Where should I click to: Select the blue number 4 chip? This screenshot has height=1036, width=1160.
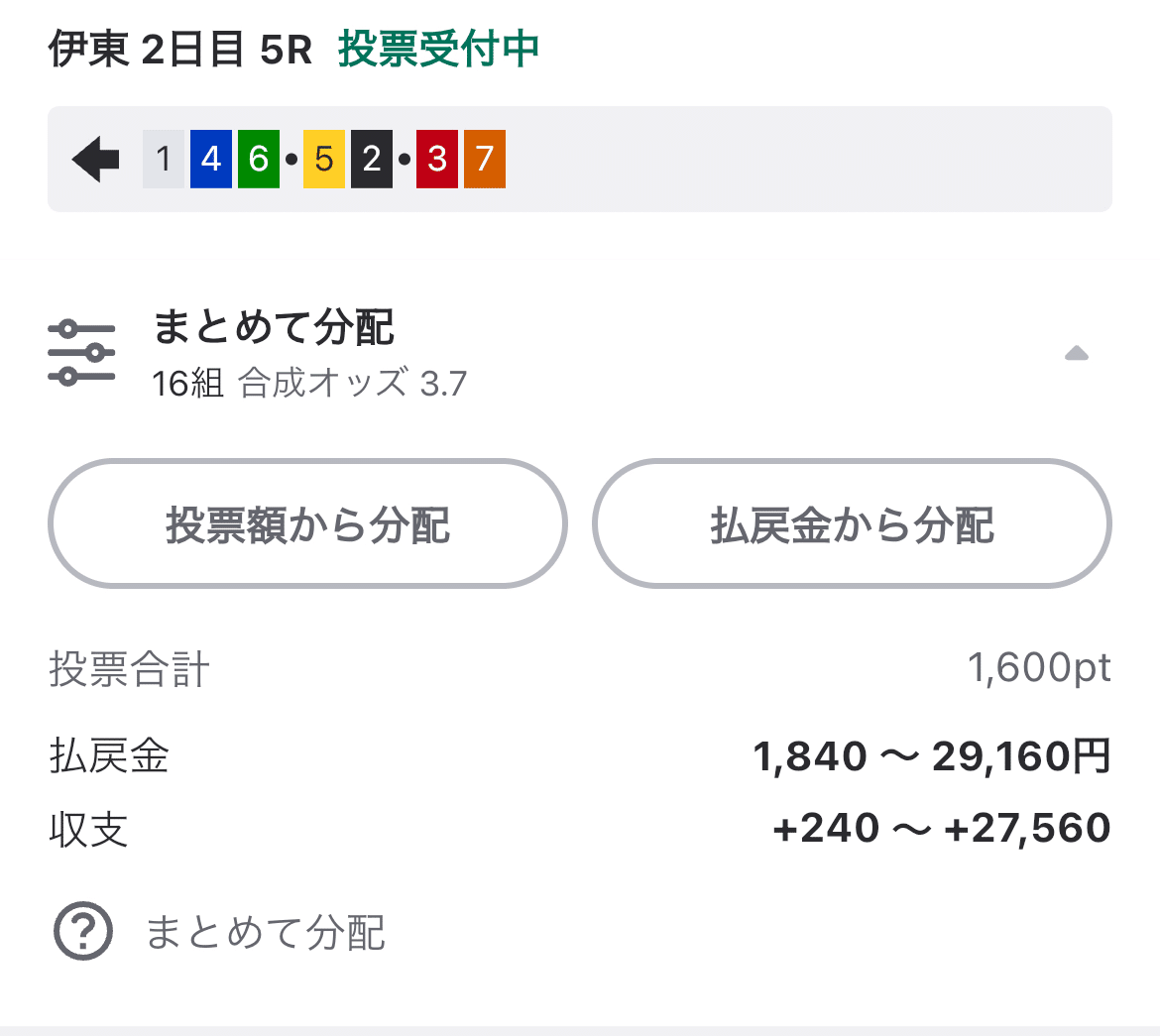pyautogui.click(x=210, y=159)
